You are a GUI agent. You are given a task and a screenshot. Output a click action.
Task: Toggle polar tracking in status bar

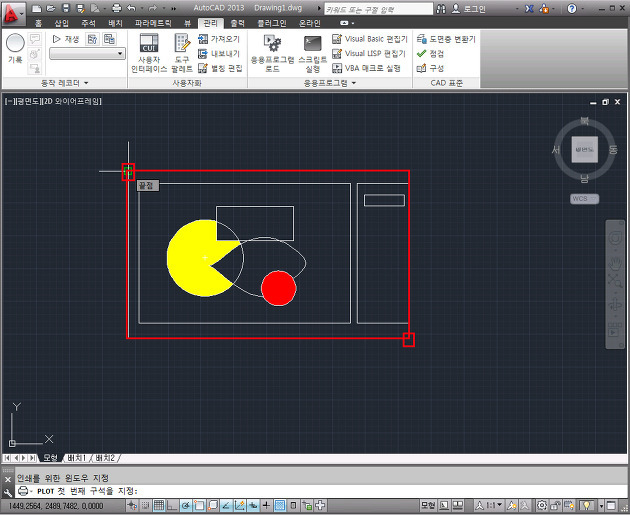(x=186, y=505)
